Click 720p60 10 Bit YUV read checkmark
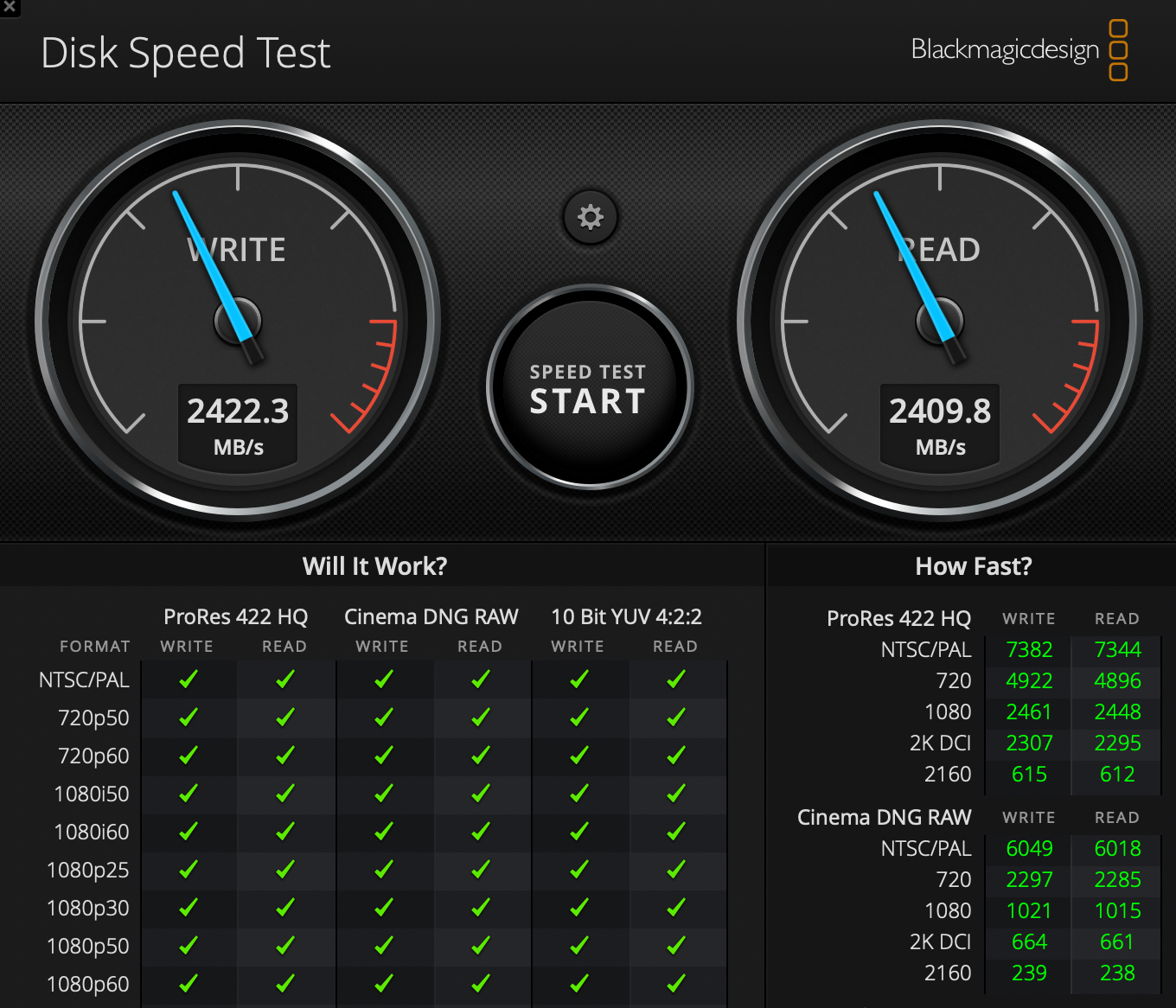 675,756
